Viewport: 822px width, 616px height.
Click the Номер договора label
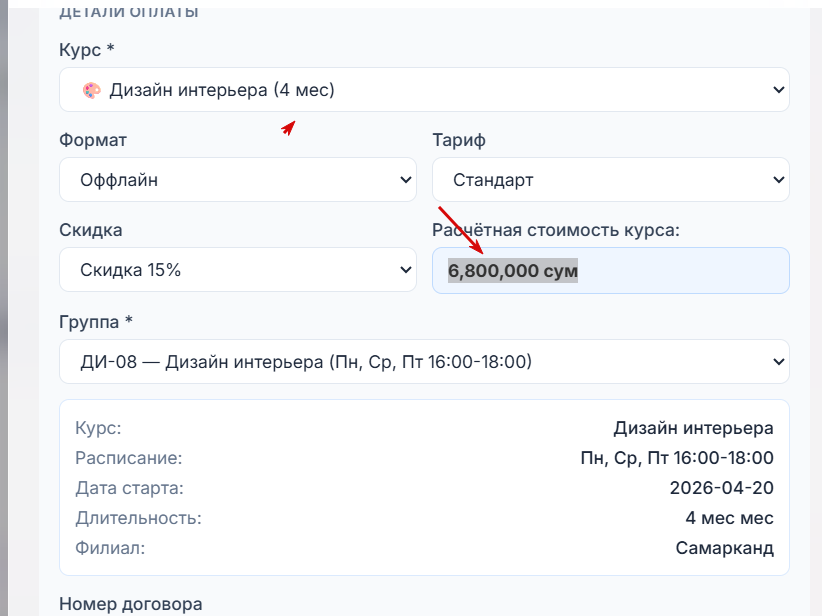[130, 604]
